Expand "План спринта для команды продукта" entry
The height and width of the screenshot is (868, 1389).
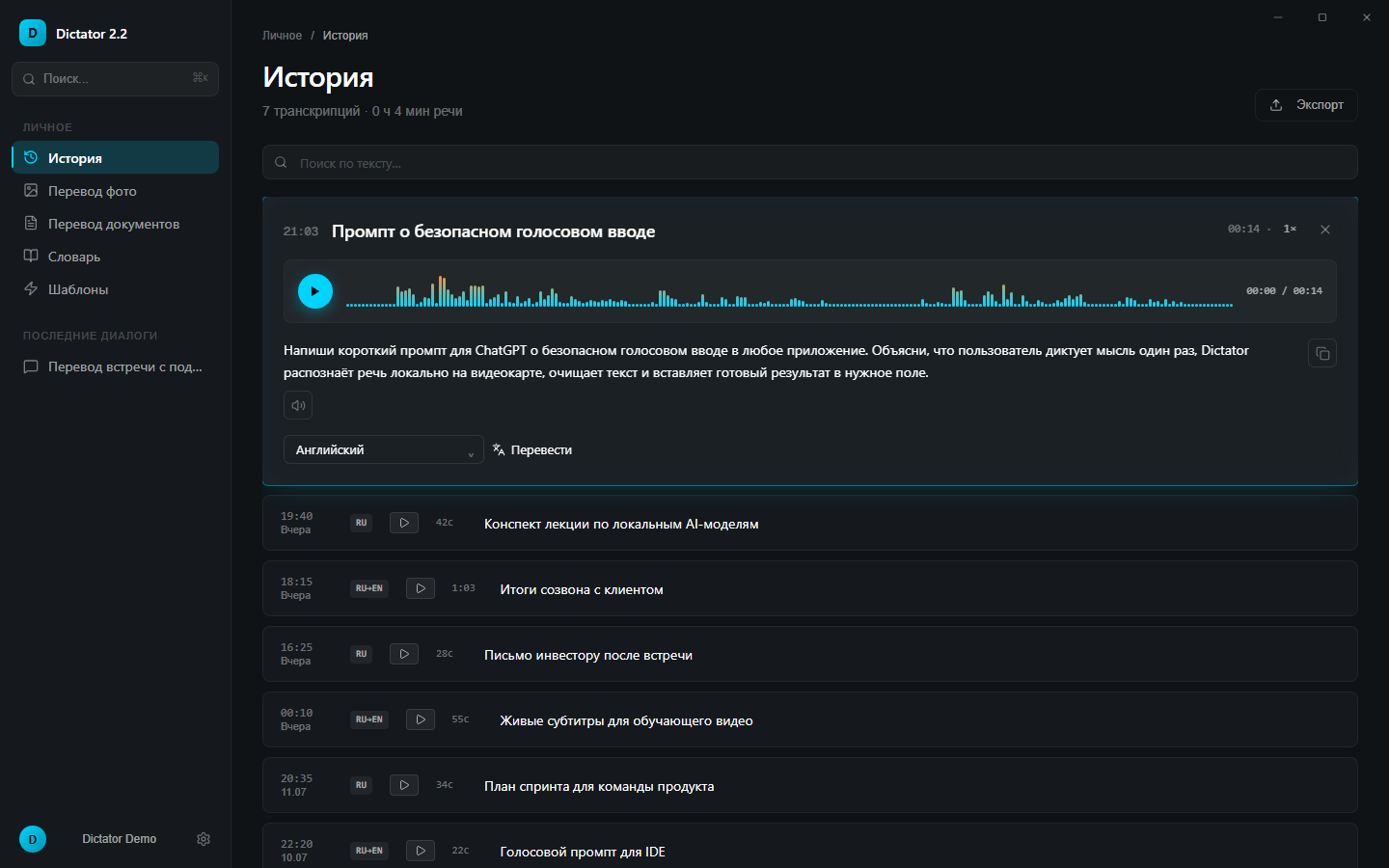click(x=810, y=785)
